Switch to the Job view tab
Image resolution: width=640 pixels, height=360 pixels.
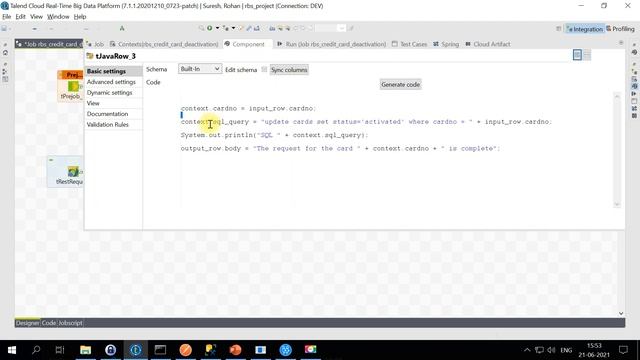(x=96, y=44)
